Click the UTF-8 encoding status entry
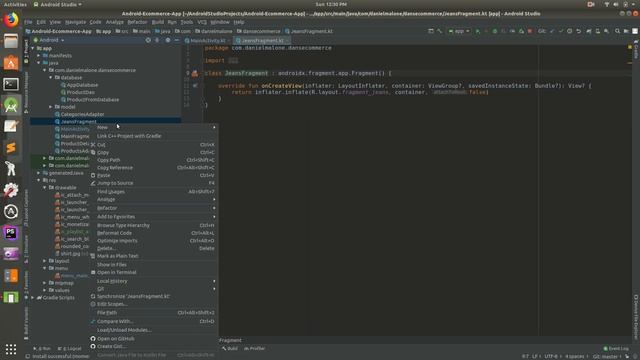This screenshot has height=360, width=640. click(x=551, y=356)
